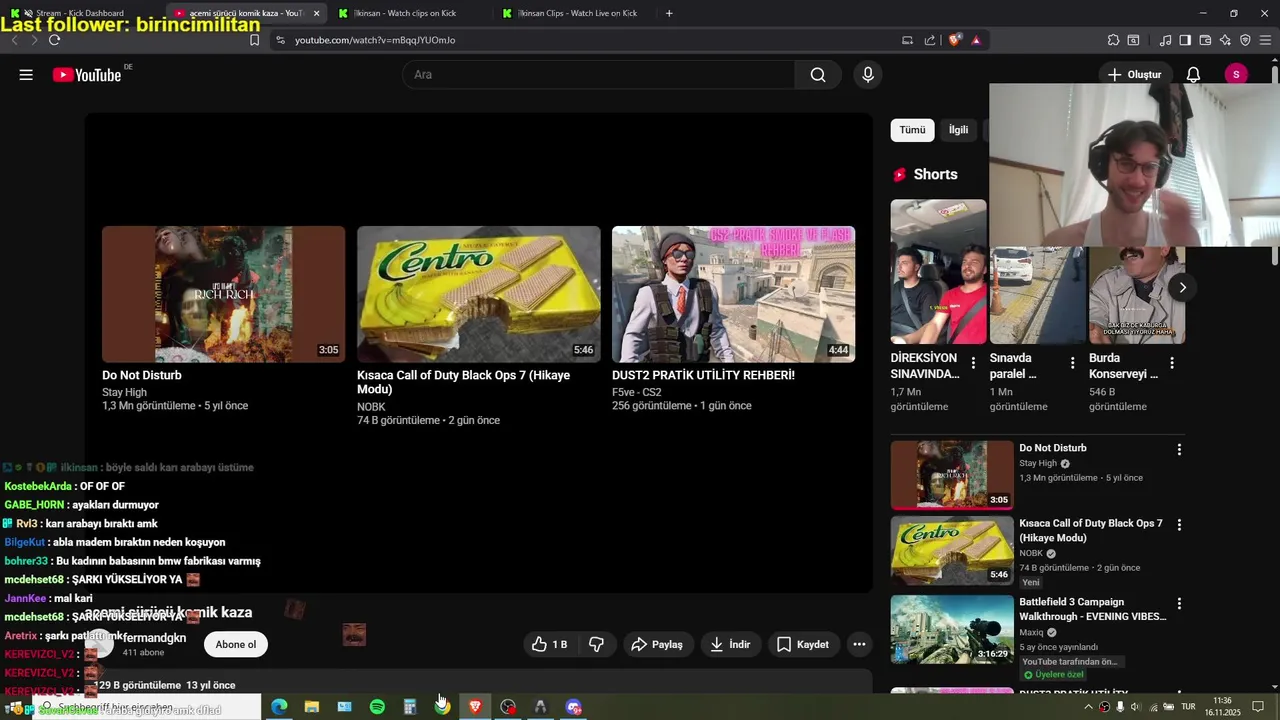Open Discord from the taskbar
The height and width of the screenshot is (720, 1280).
(x=574, y=707)
